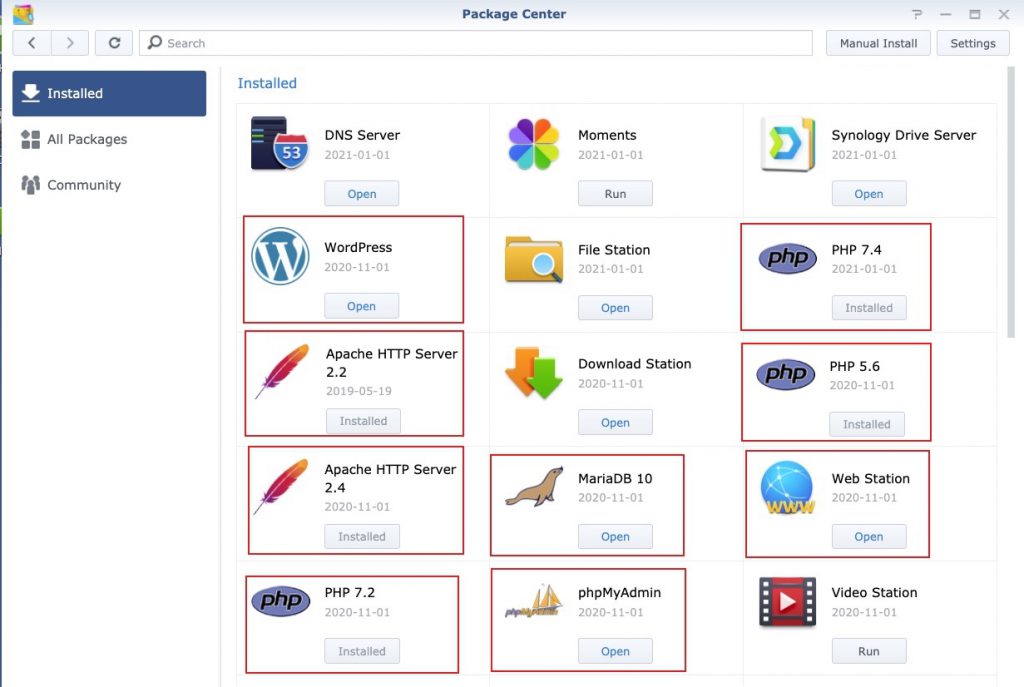Click the Video Station package title
1024x687 pixels.
pos(874,593)
